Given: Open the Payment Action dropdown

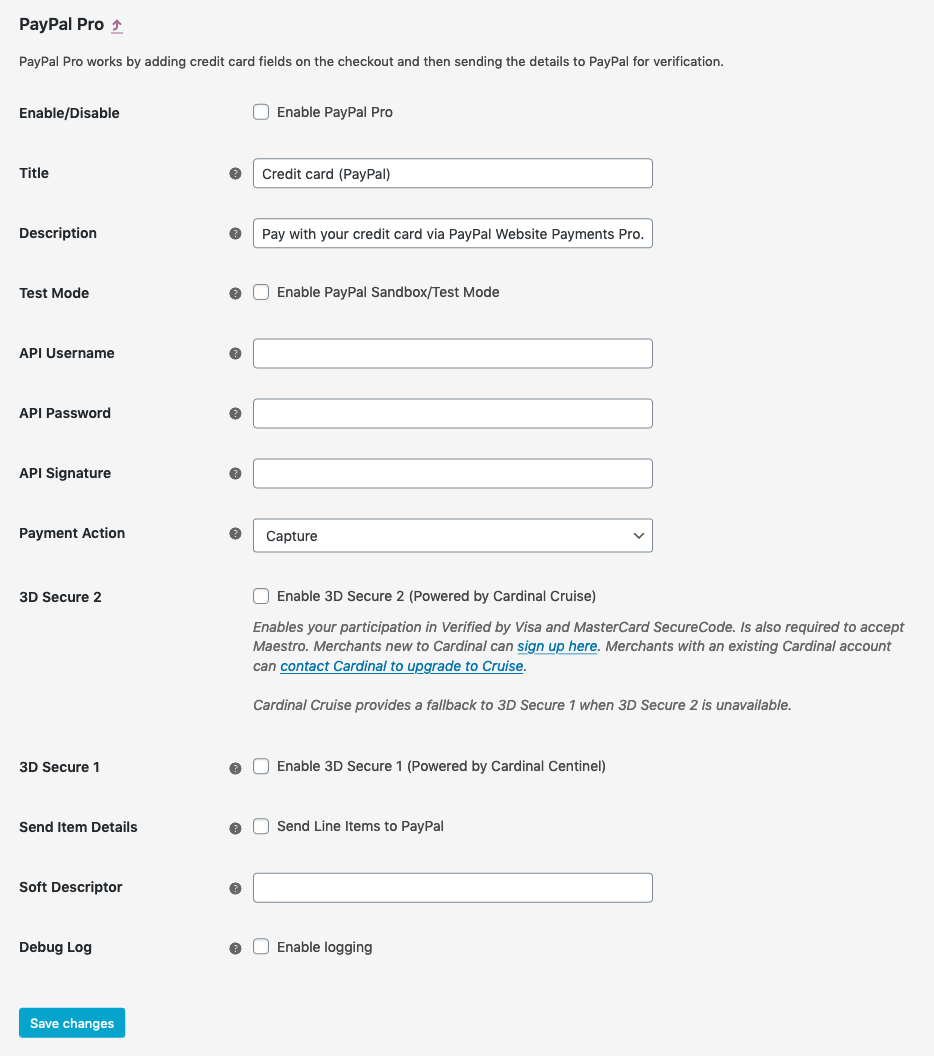Looking at the screenshot, I should [x=452, y=535].
